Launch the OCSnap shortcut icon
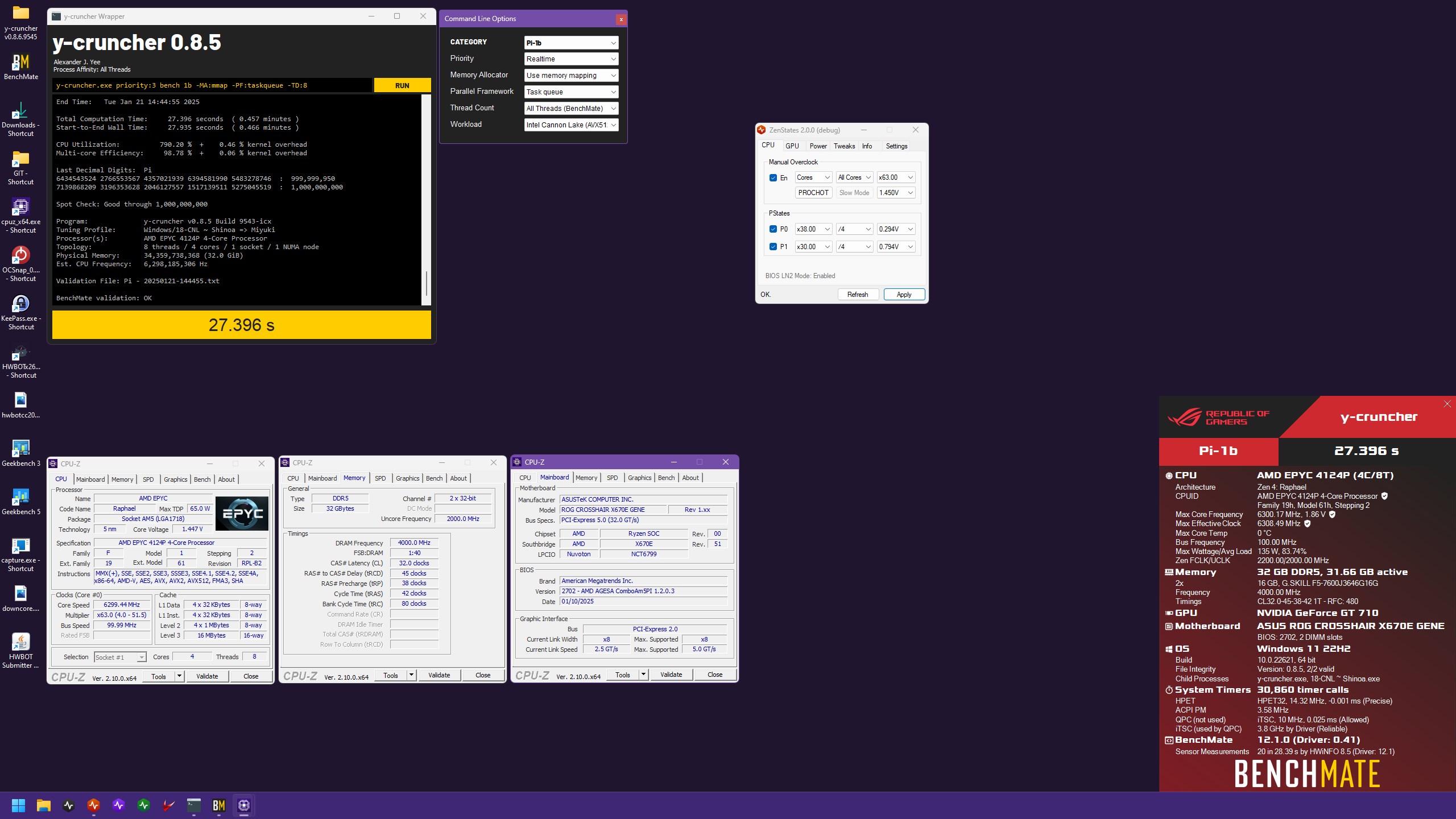The image size is (1456, 819). [20, 264]
